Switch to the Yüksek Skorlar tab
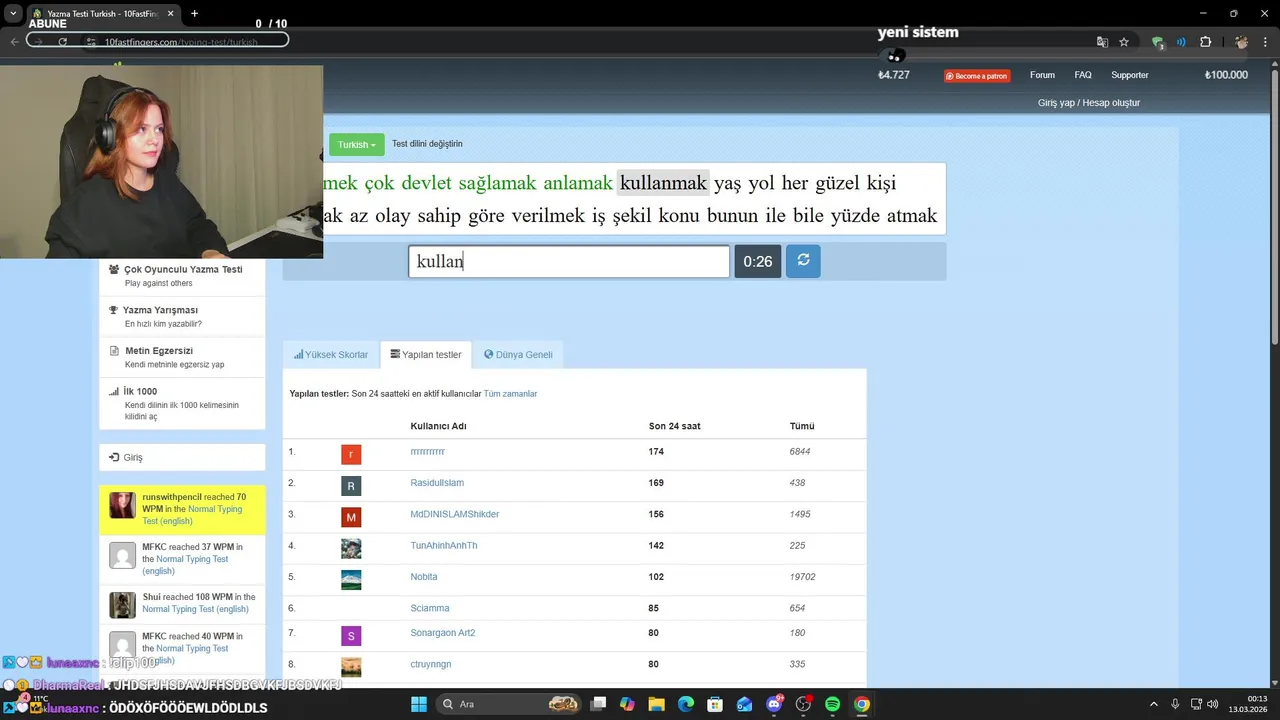The height and width of the screenshot is (720, 1280). [x=331, y=355]
